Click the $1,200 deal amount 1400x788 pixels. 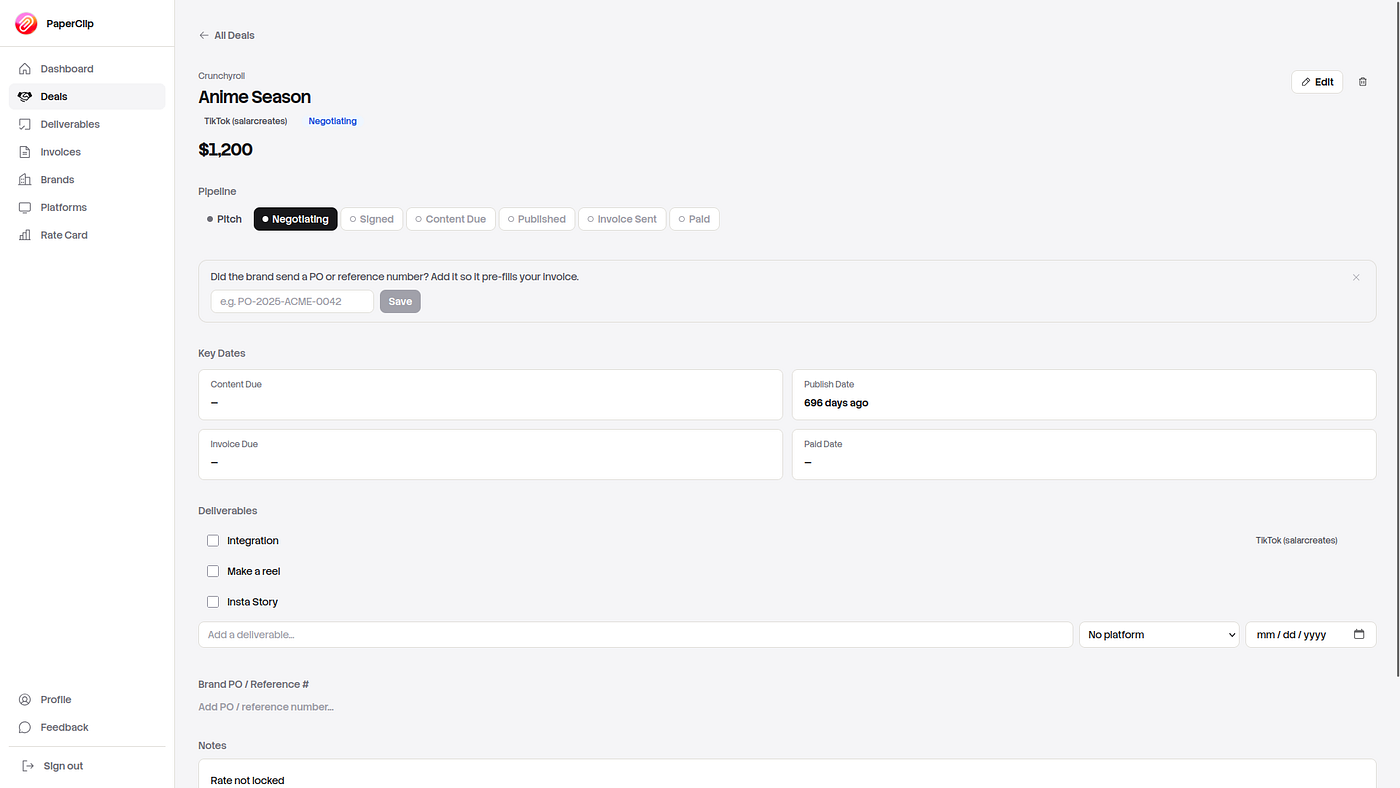(225, 150)
